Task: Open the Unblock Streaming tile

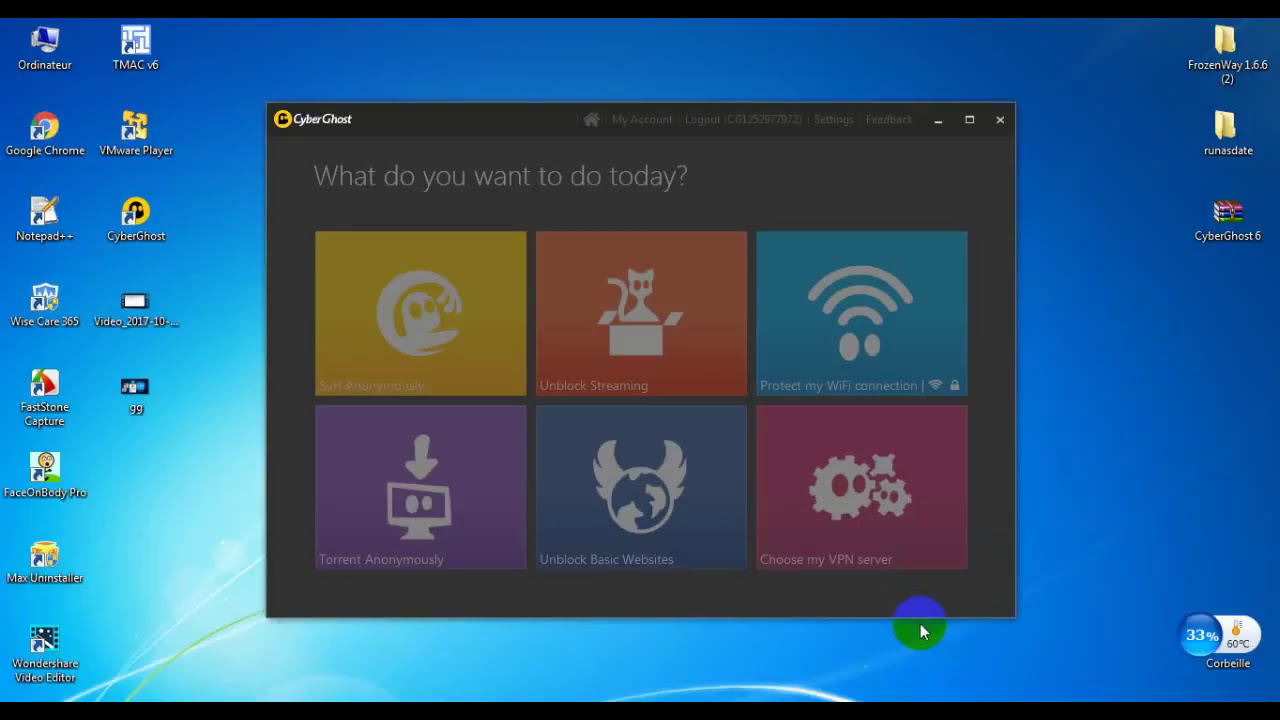Action: point(641,313)
